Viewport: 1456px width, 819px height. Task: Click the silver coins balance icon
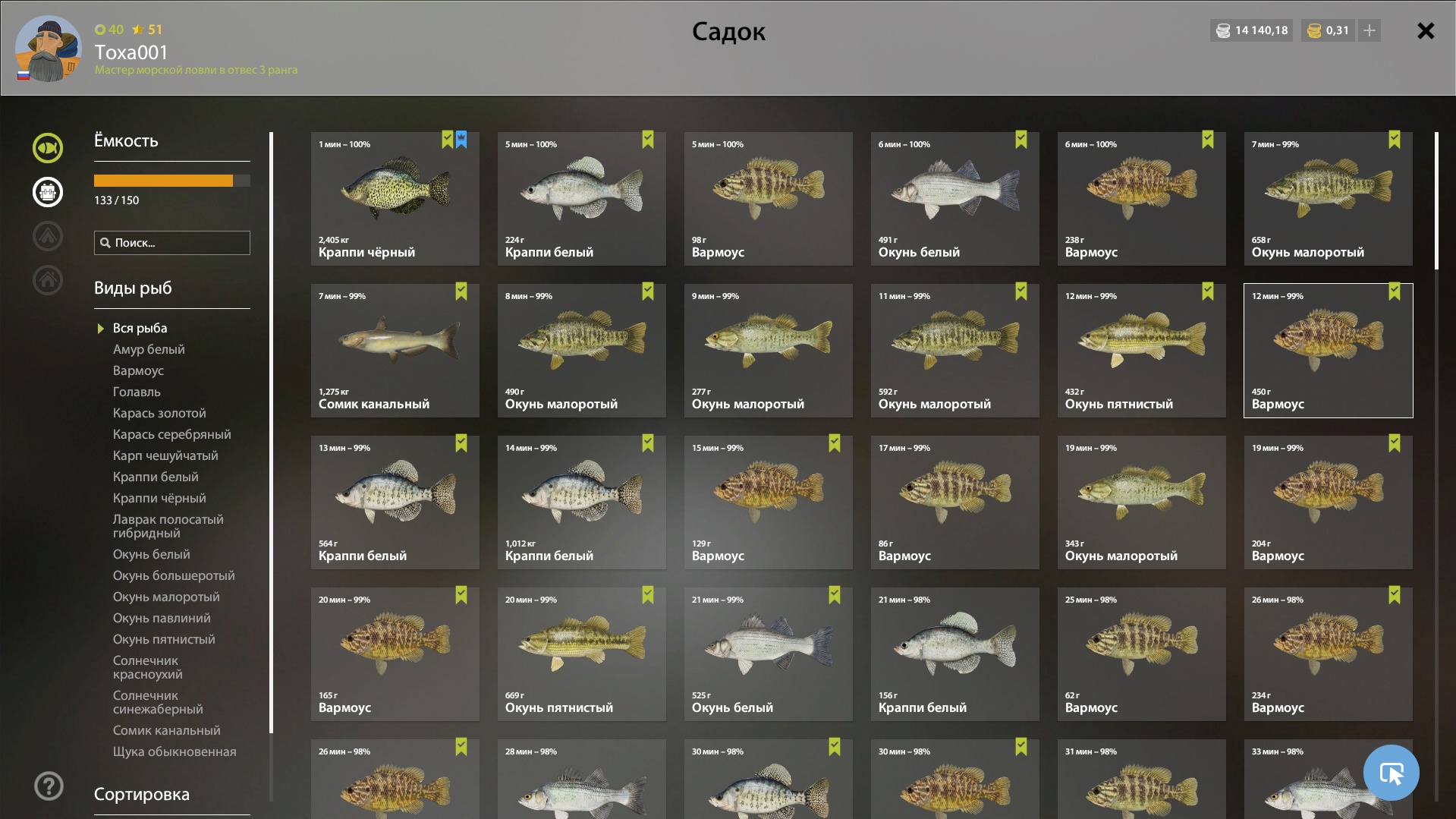[x=1223, y=30]
